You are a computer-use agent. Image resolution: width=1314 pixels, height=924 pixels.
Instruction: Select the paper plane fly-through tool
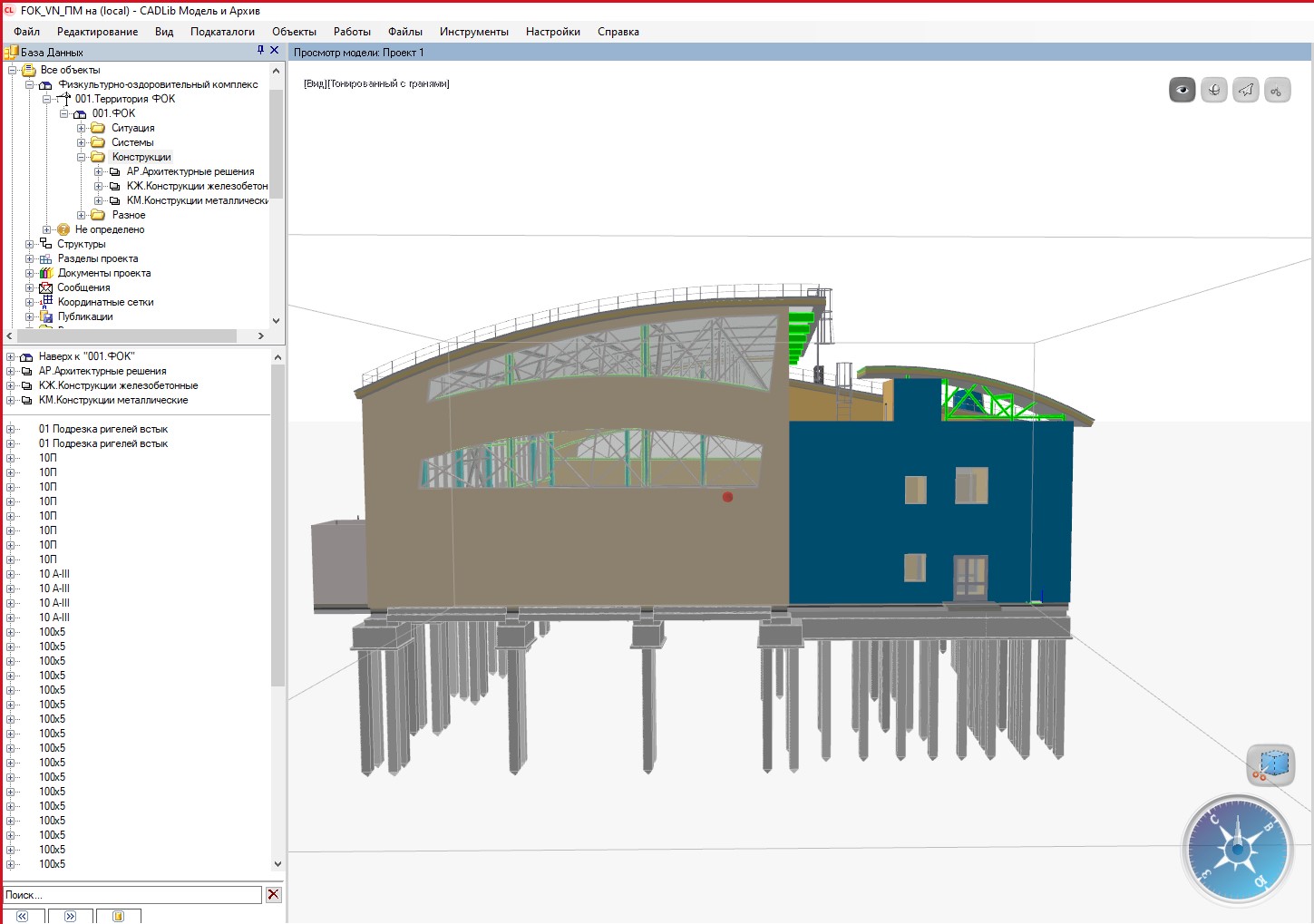coord(1245,90)
